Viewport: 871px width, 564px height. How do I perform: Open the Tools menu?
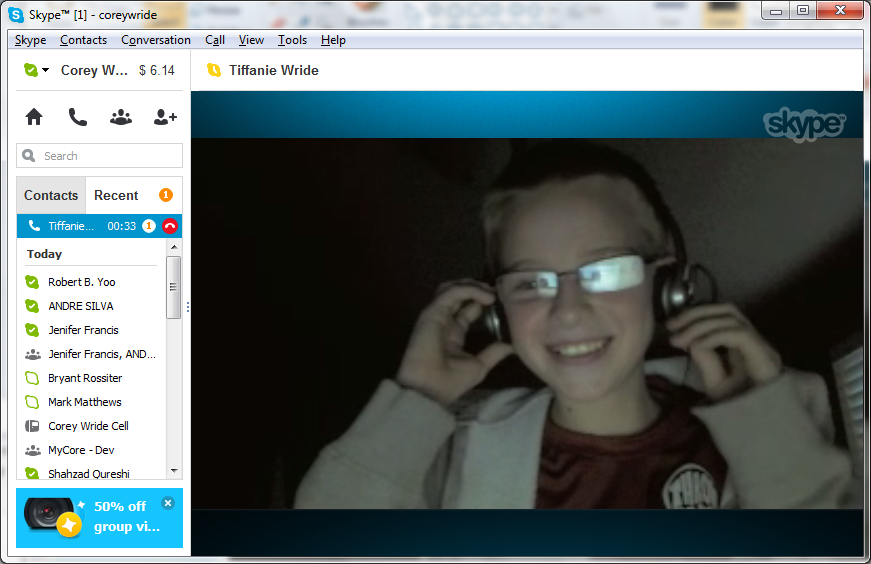[292, 40]
